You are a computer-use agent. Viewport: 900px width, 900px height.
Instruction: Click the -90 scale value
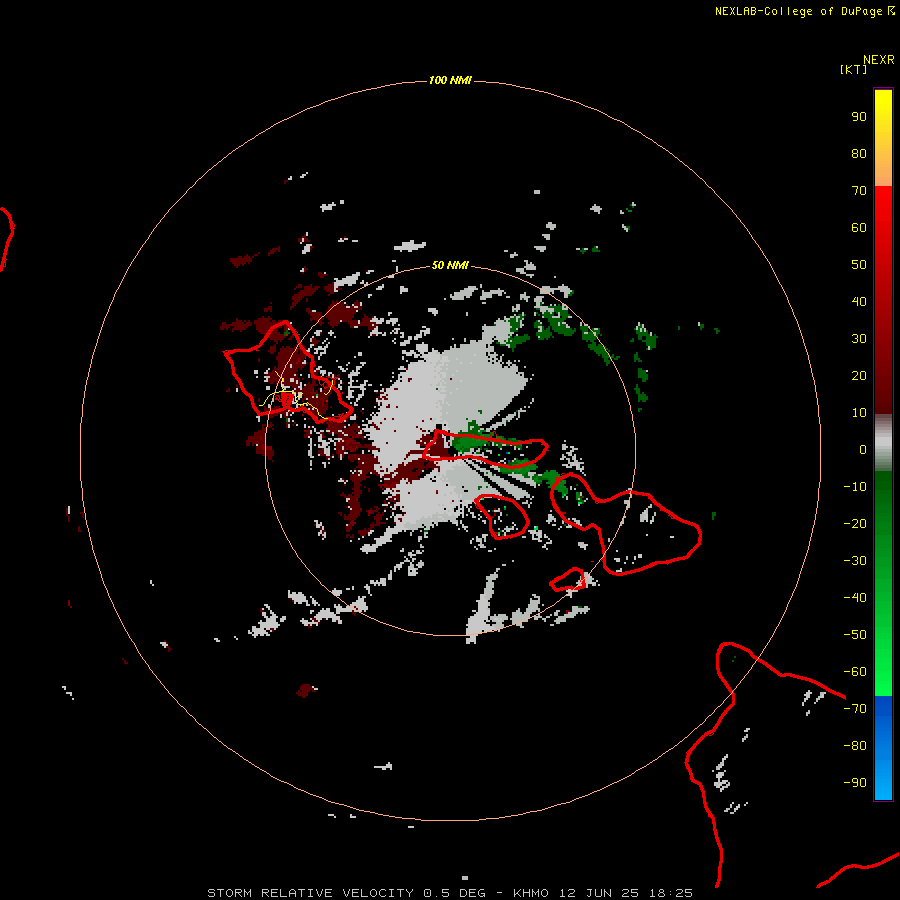click(x=855, y=783)
